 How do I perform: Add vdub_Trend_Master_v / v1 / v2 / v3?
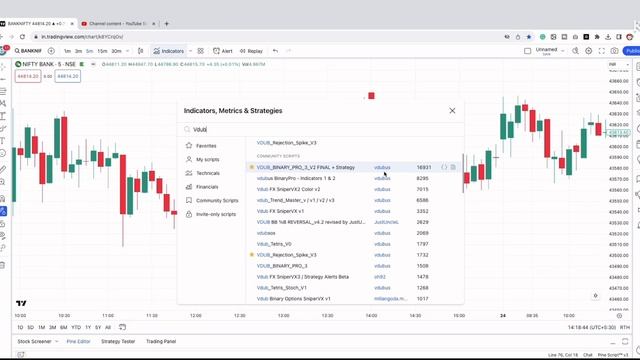(x=296, y=200)
